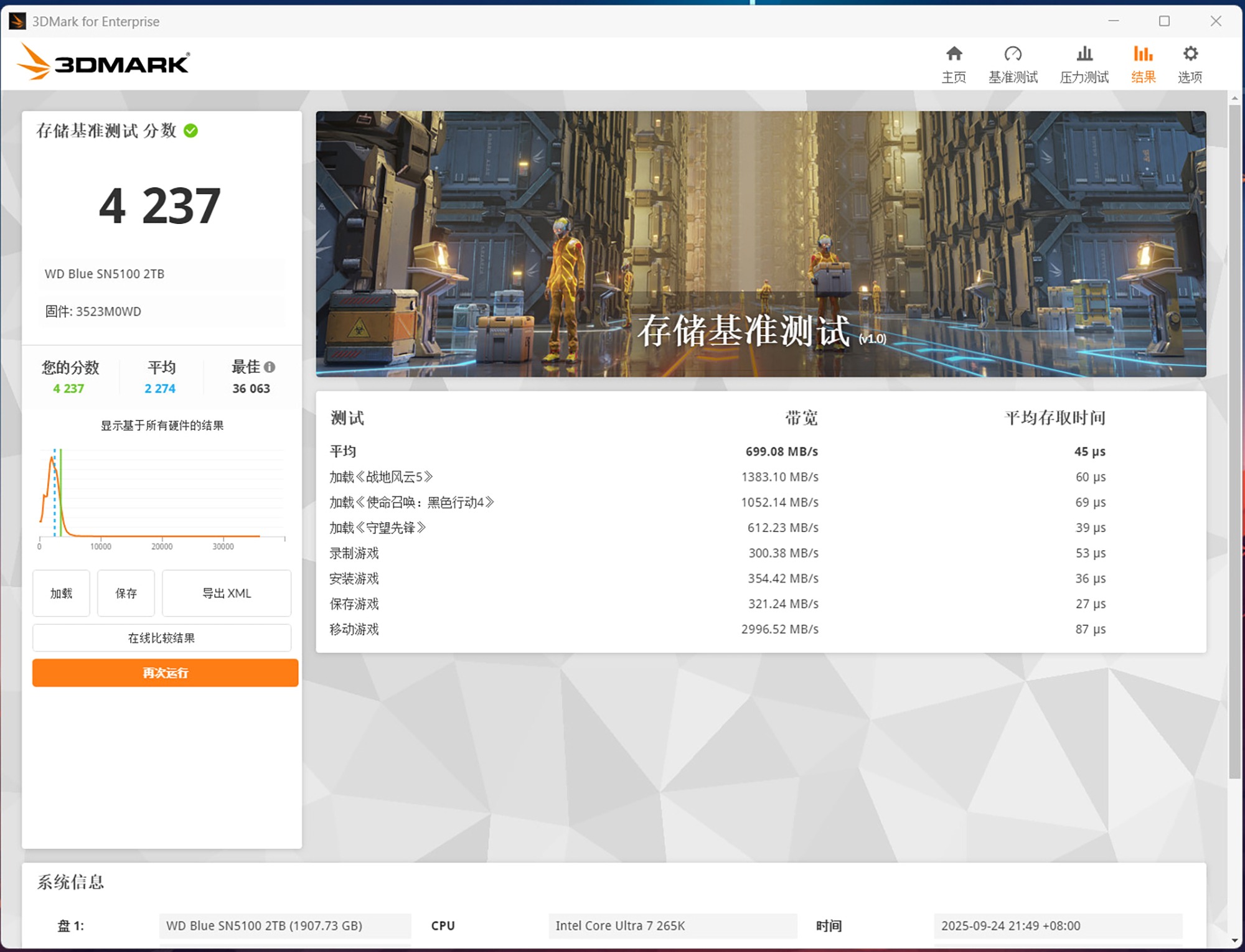This screenshot has height=952, width=1245.
Task: Click the 保存 button
Action: [x=126, y=593]
